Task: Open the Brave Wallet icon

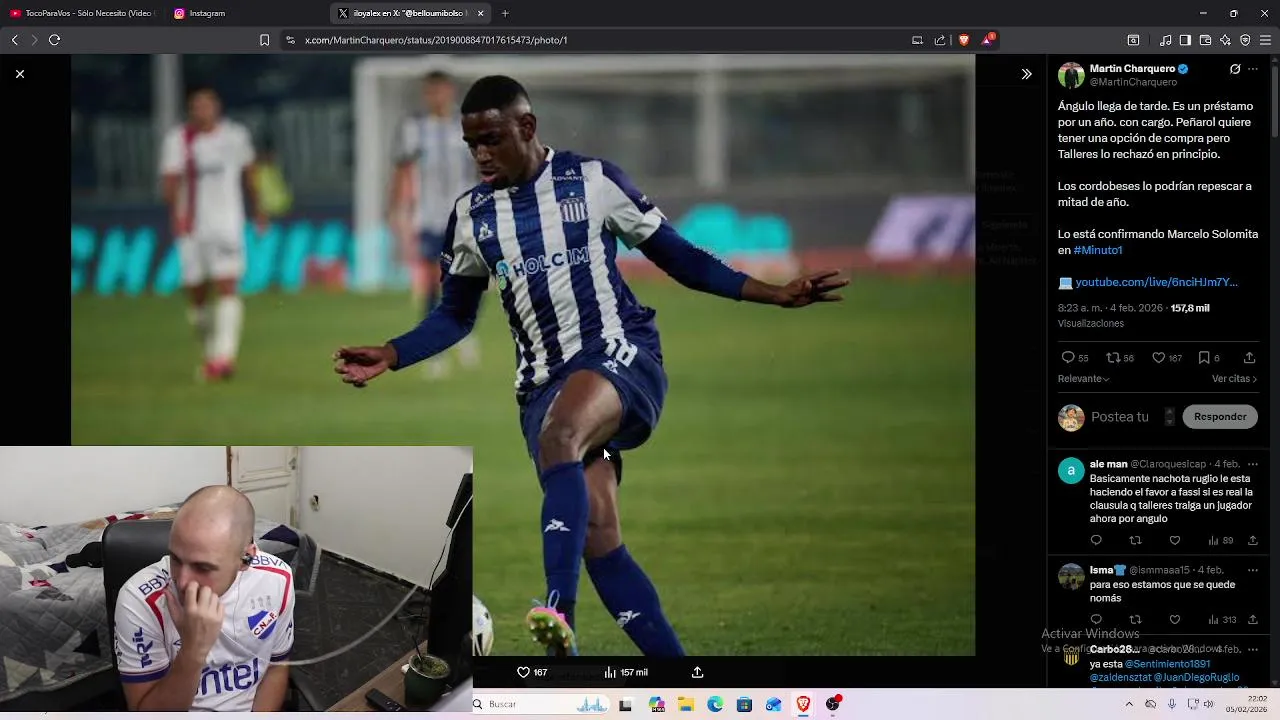Action: [1205, 40]
